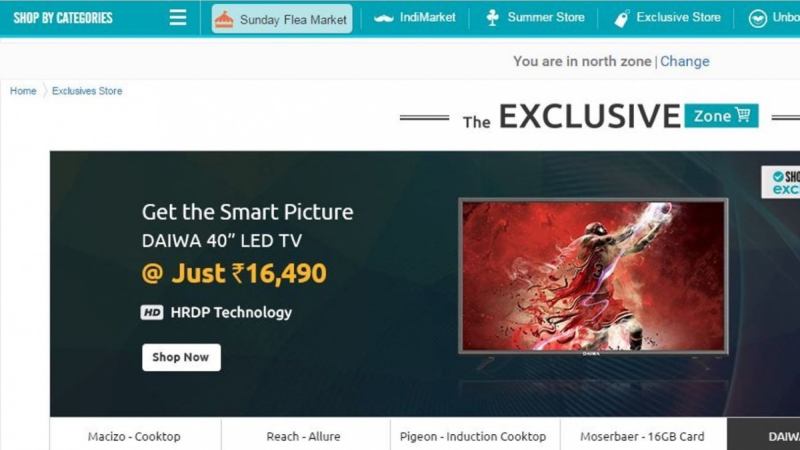Select the Macizo - Cooktop tab
The height and width of the screenshot is (450, 800).
135,435
